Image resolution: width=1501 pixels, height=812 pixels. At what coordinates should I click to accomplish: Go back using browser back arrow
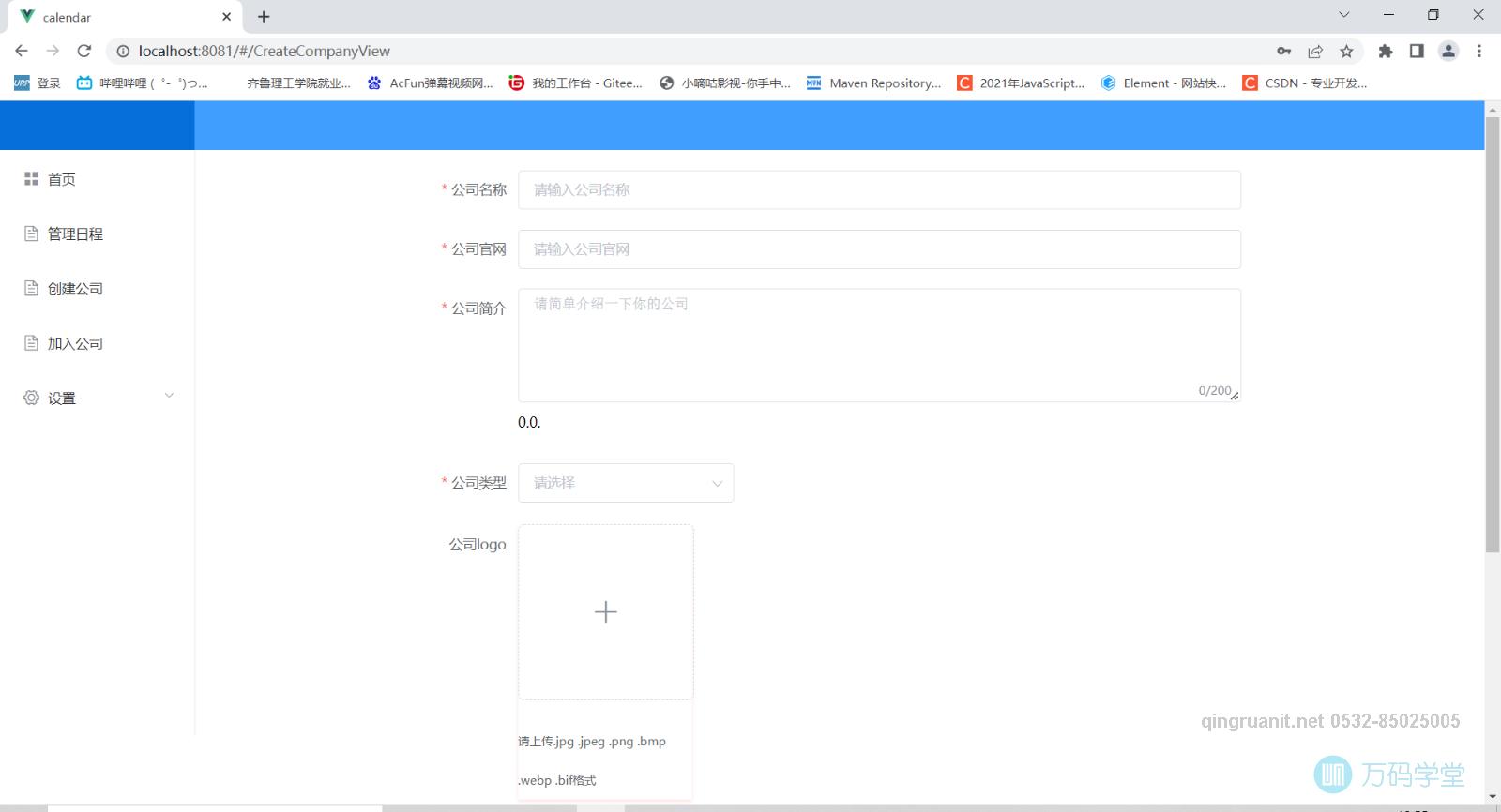[x=22, y=51]
